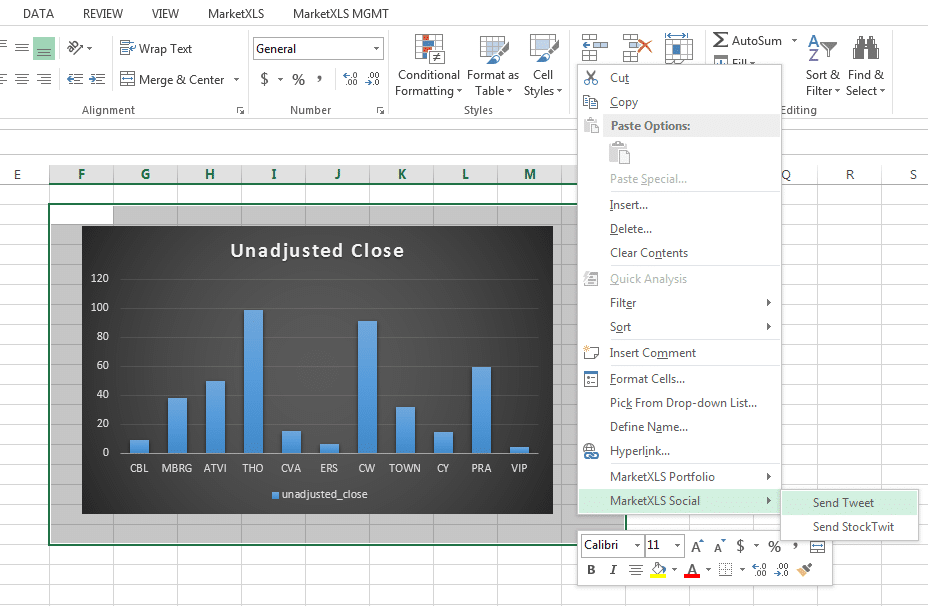Increase indent icon in Alignment group

96,79
